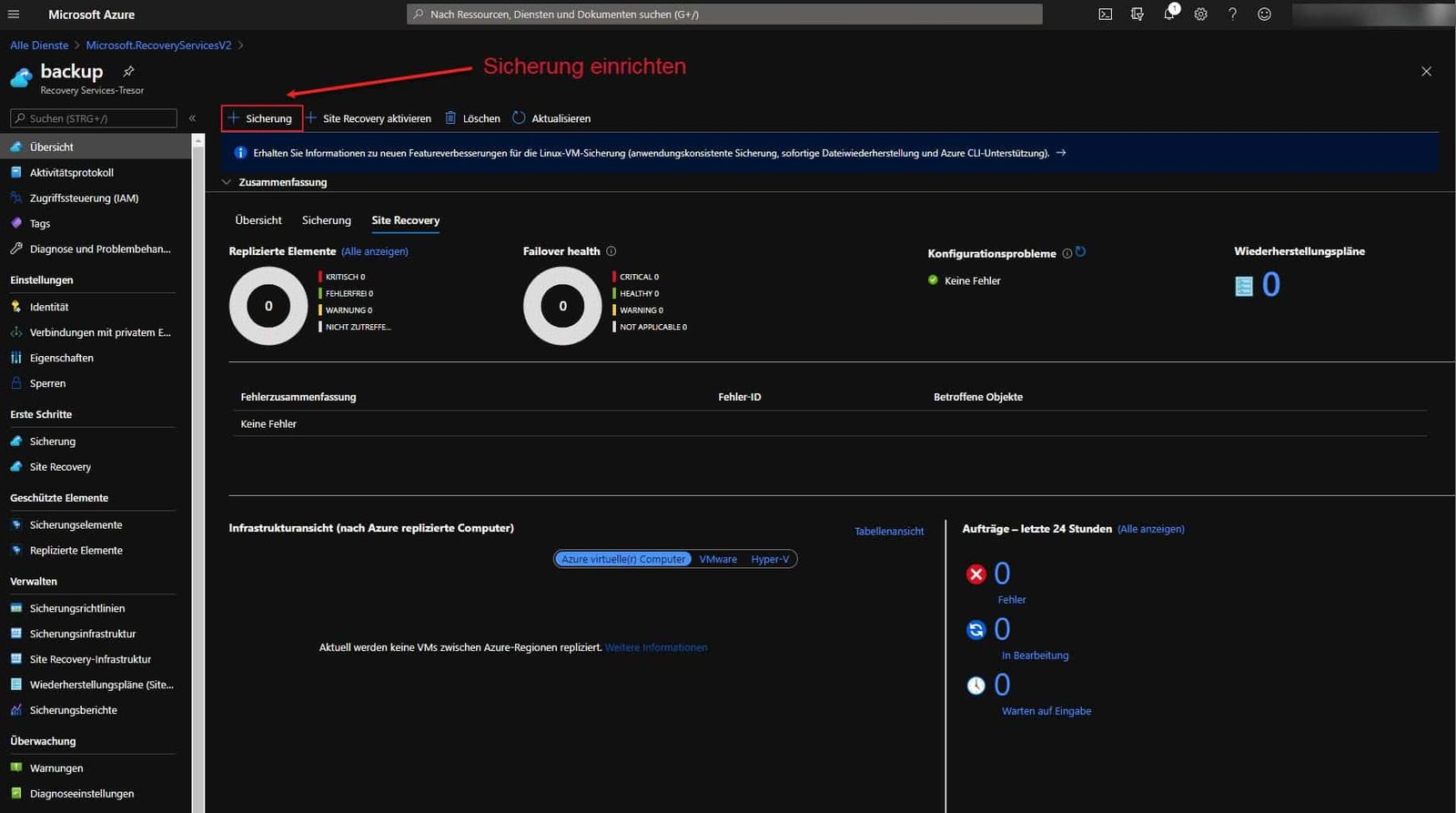
Task: Click the In Bearbeitung jobs link
Action: [1035, 655]
